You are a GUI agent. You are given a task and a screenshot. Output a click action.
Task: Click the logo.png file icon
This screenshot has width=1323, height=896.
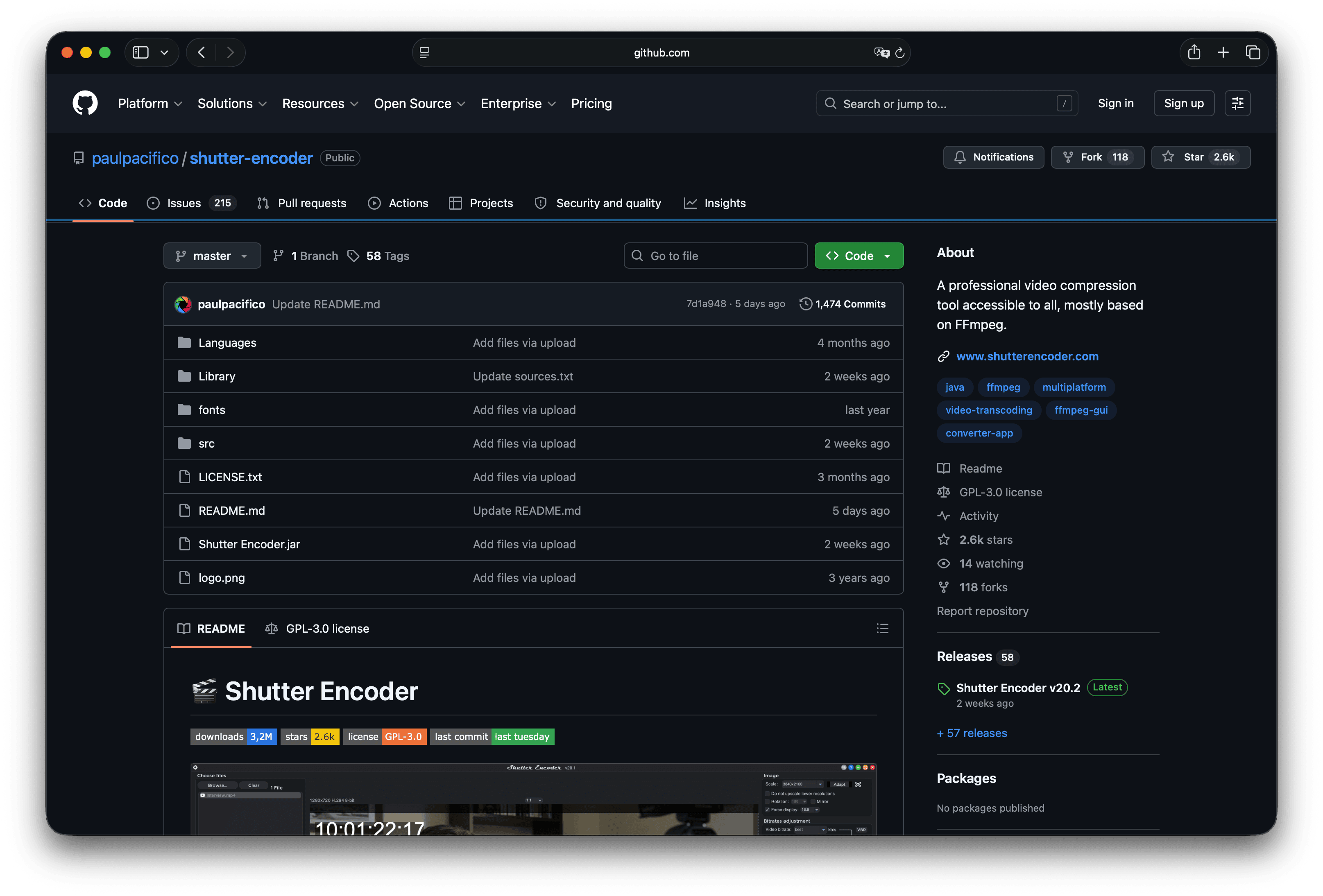(184, 578)
